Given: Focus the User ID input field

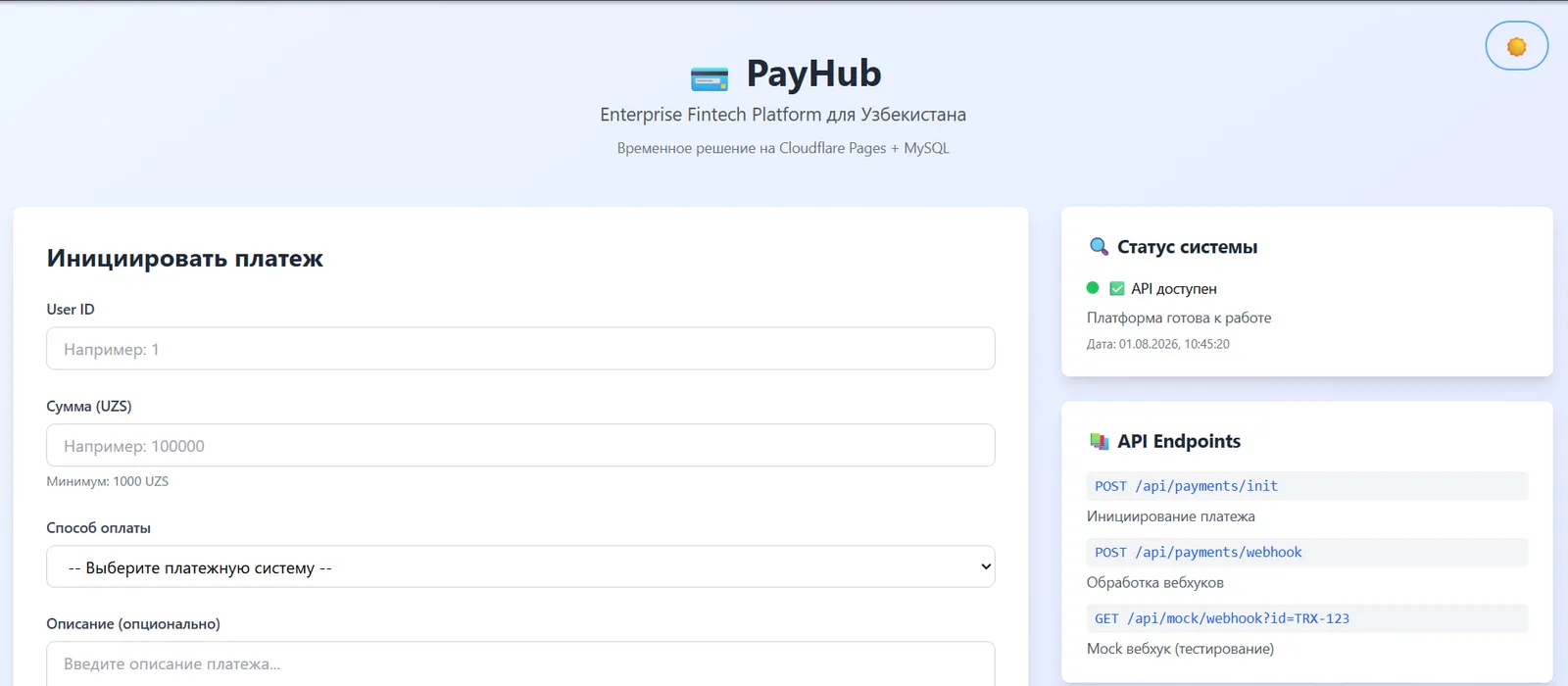Looking at the screenshot, I should (520, 349).
